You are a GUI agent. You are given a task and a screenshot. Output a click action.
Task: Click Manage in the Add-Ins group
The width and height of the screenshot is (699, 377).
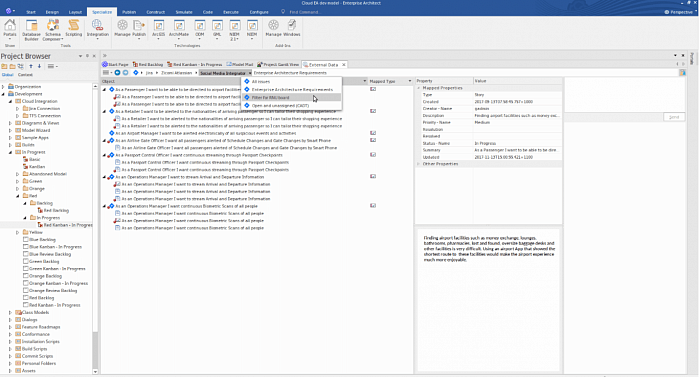[273, 28]
